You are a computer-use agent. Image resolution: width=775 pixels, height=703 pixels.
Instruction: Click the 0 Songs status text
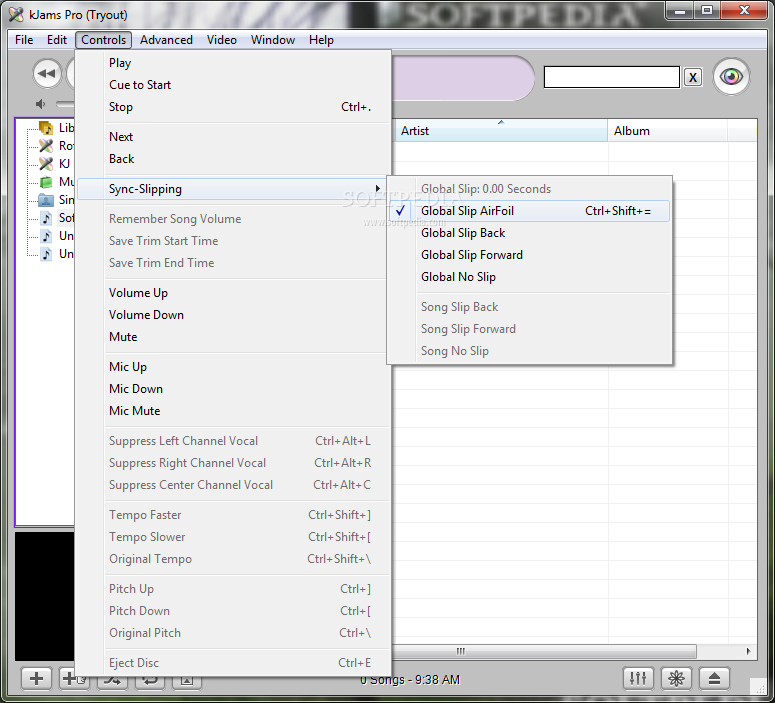coord(410,680)
